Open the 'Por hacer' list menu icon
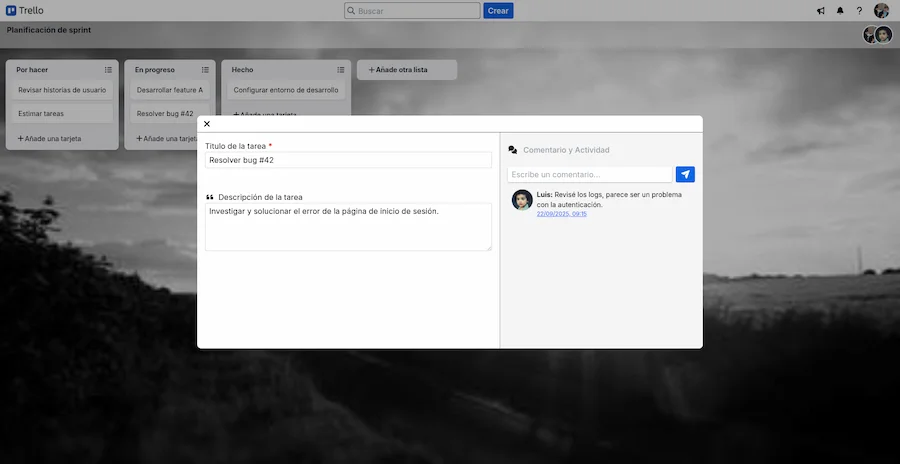This screenshot has width=900, height=464. point(108,70)
